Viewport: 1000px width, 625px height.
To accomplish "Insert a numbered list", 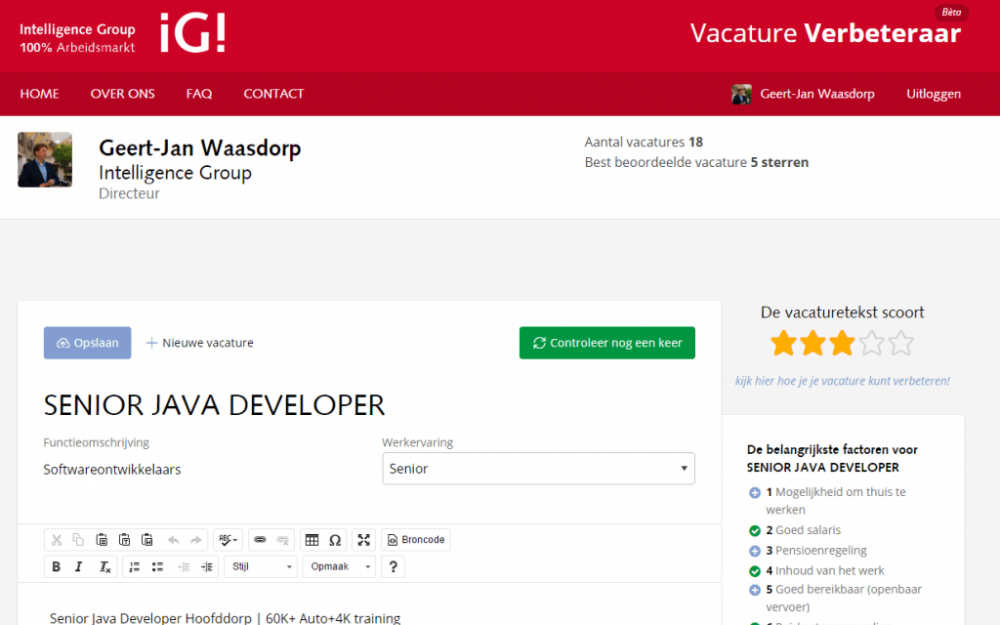I will pos(134,567).
